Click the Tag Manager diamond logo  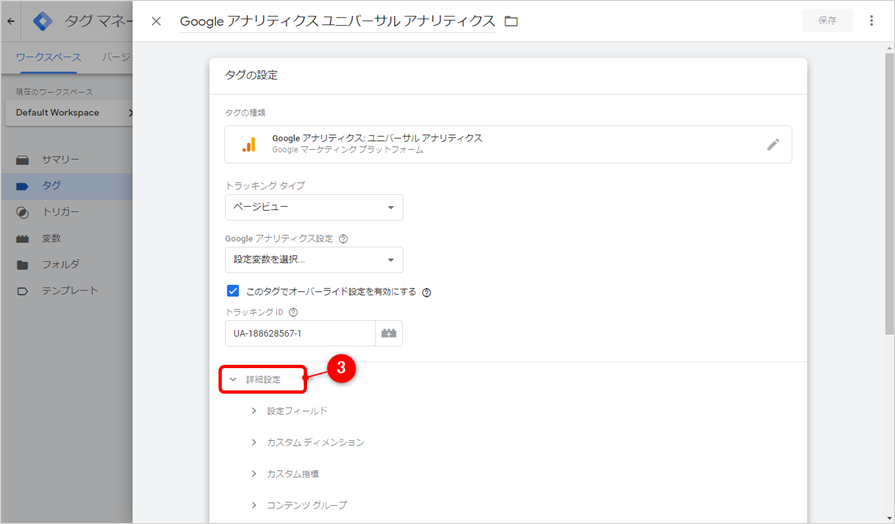pyautogui.click(x=43, y=21)
